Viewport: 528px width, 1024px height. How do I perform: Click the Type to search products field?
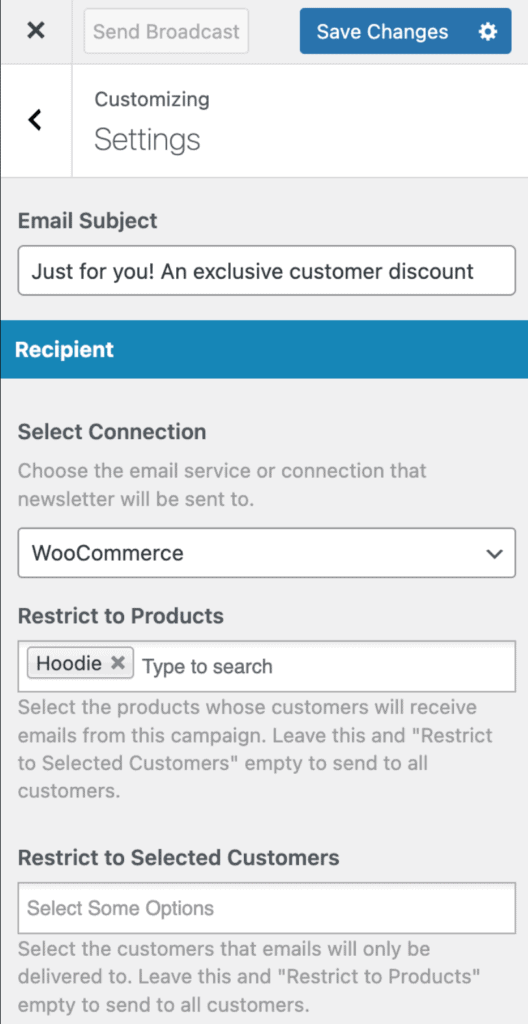point(326,666)
